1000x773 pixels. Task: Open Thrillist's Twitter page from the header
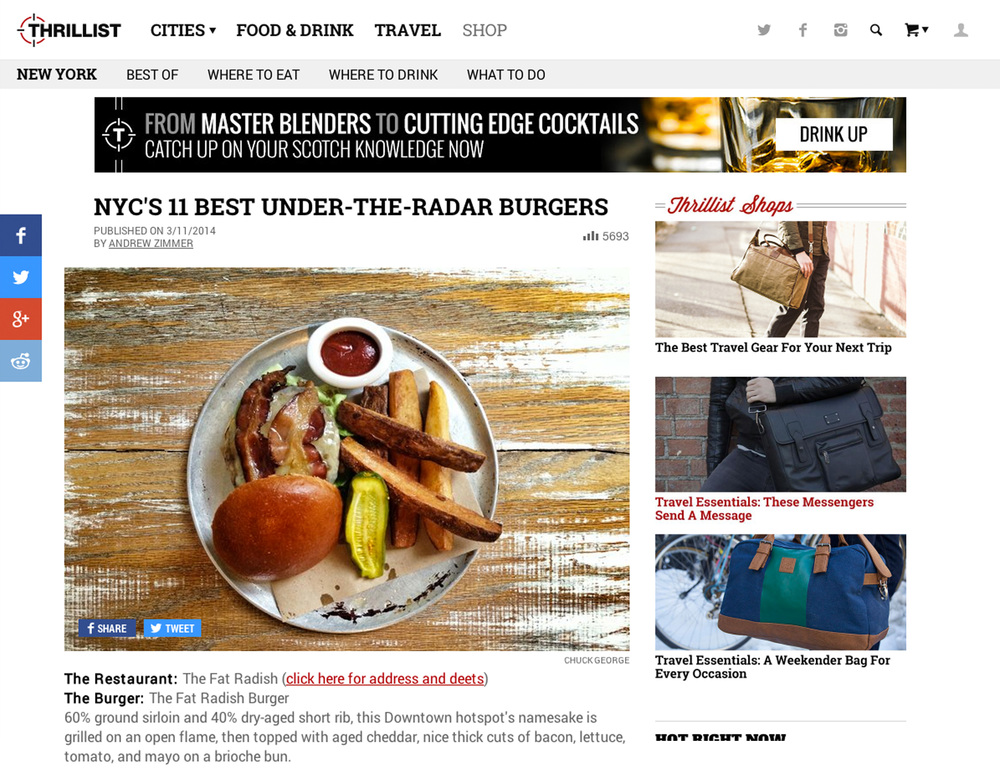tap(764, 30)
